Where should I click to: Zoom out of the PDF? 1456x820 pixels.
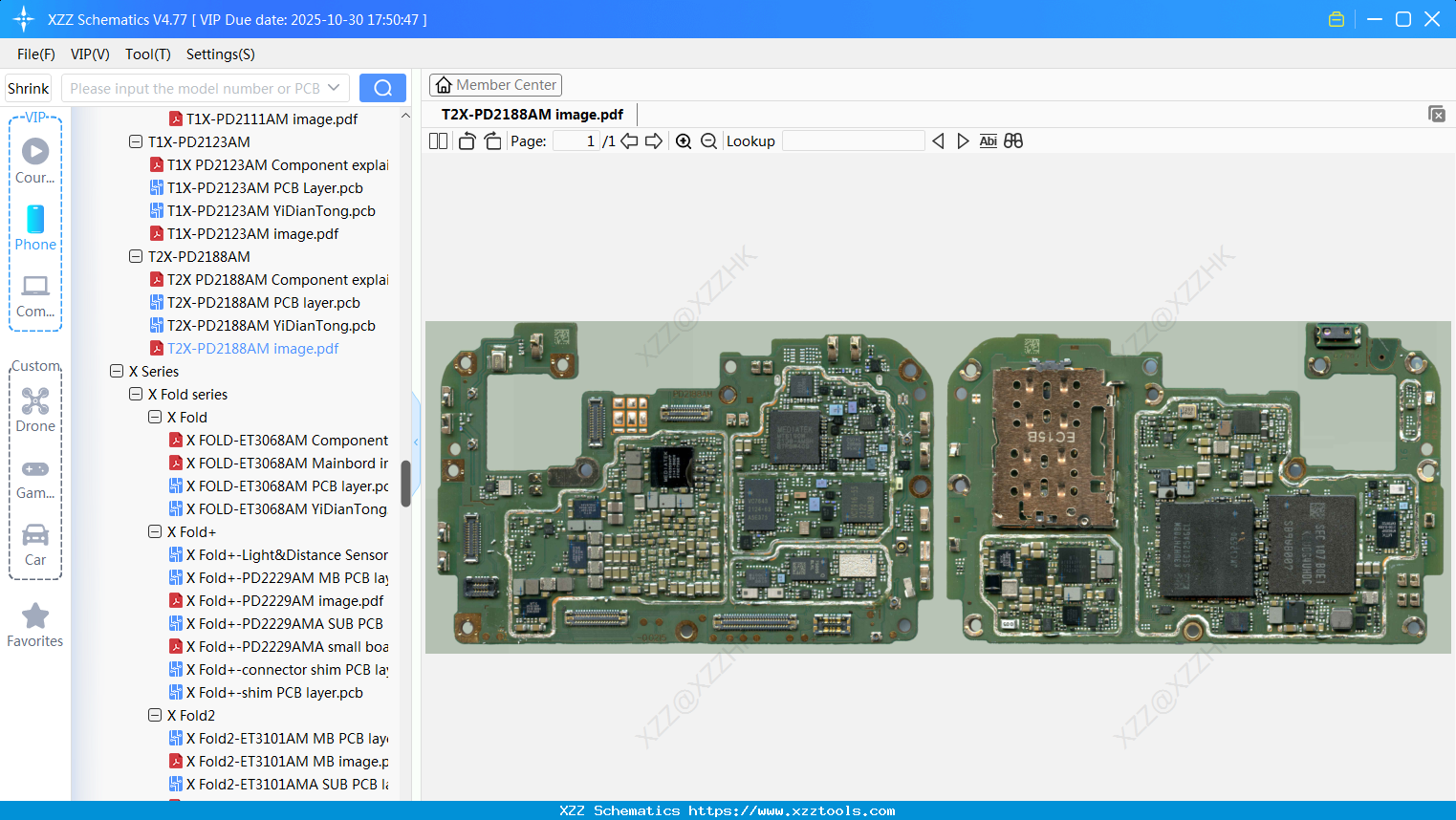tap(708, 141)
